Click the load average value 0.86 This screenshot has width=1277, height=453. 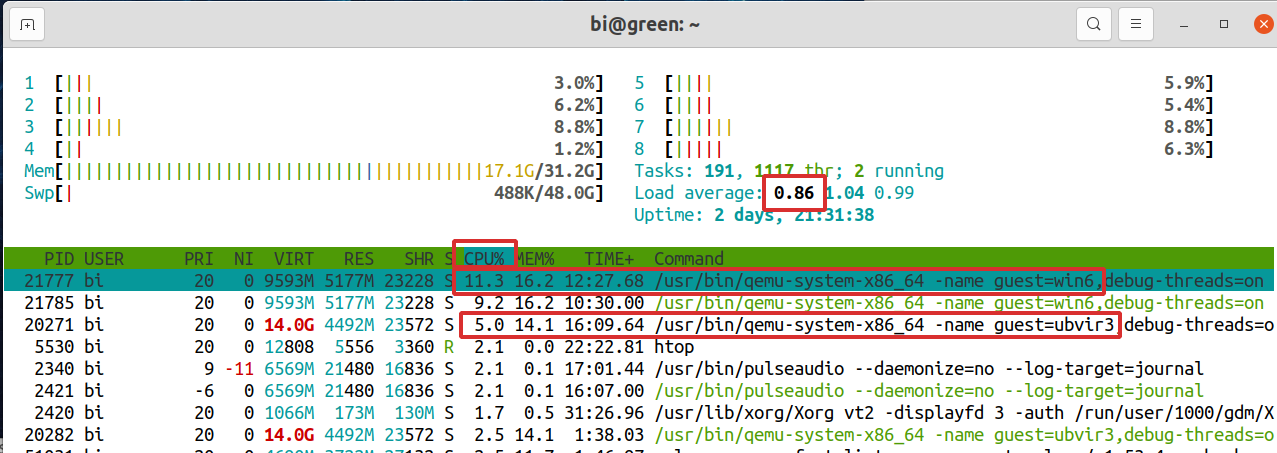pos(793,193)
